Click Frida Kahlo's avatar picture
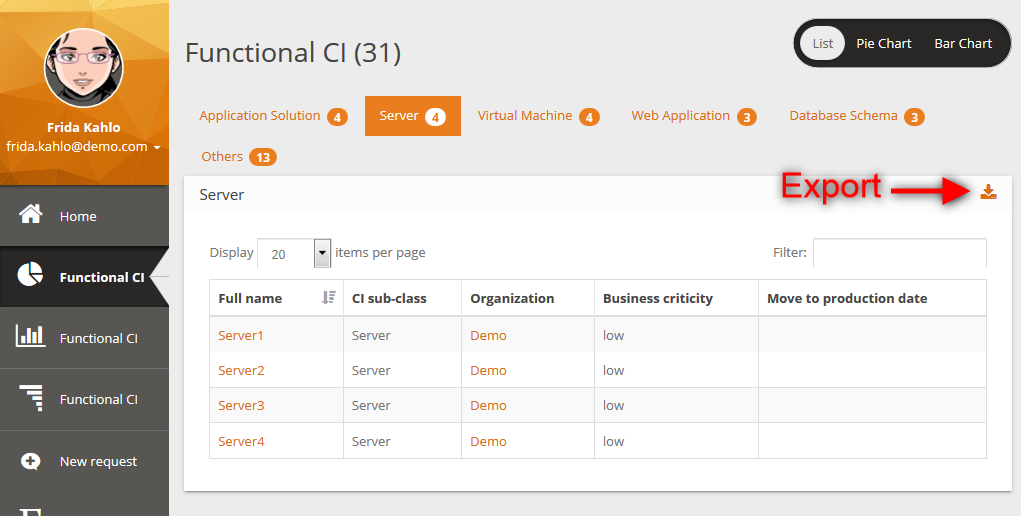 pyautogui.click(x=84, y=68)
